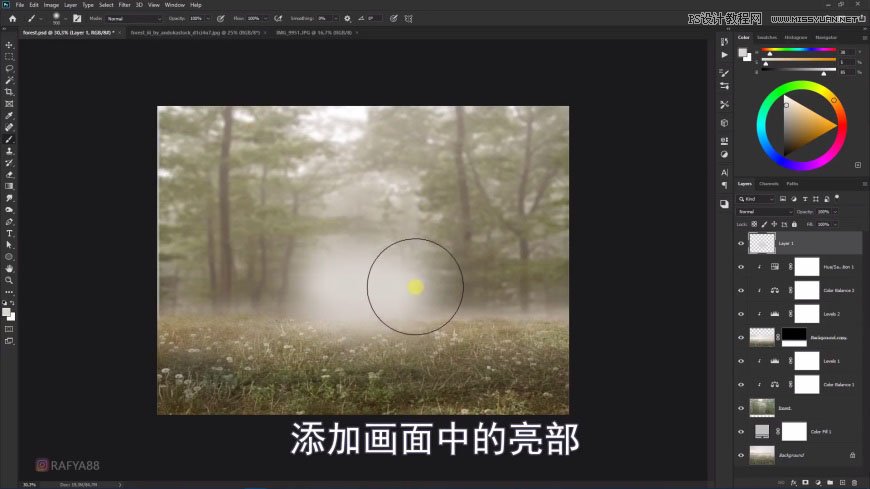Select the Hand tool
This screenshot has width=870, height=489.
coord(9,269)
